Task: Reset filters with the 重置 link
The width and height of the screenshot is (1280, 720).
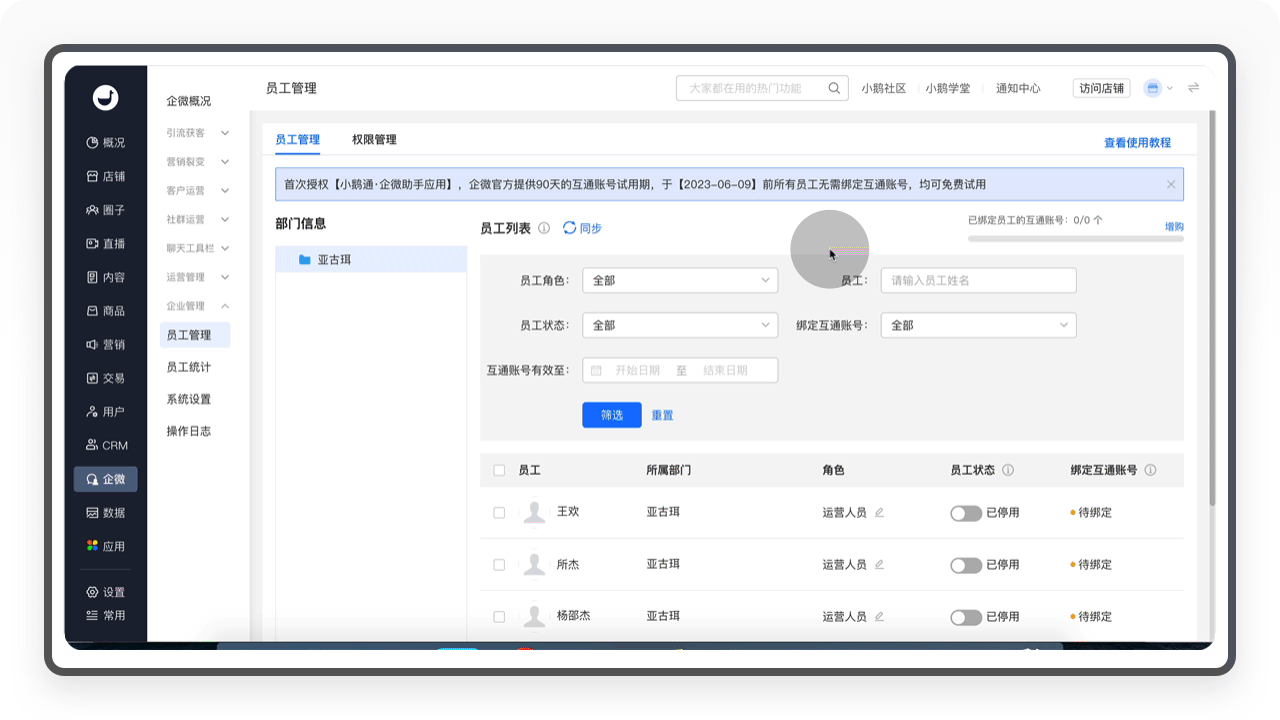Action: pyautogui.click(x=663, y=415)
